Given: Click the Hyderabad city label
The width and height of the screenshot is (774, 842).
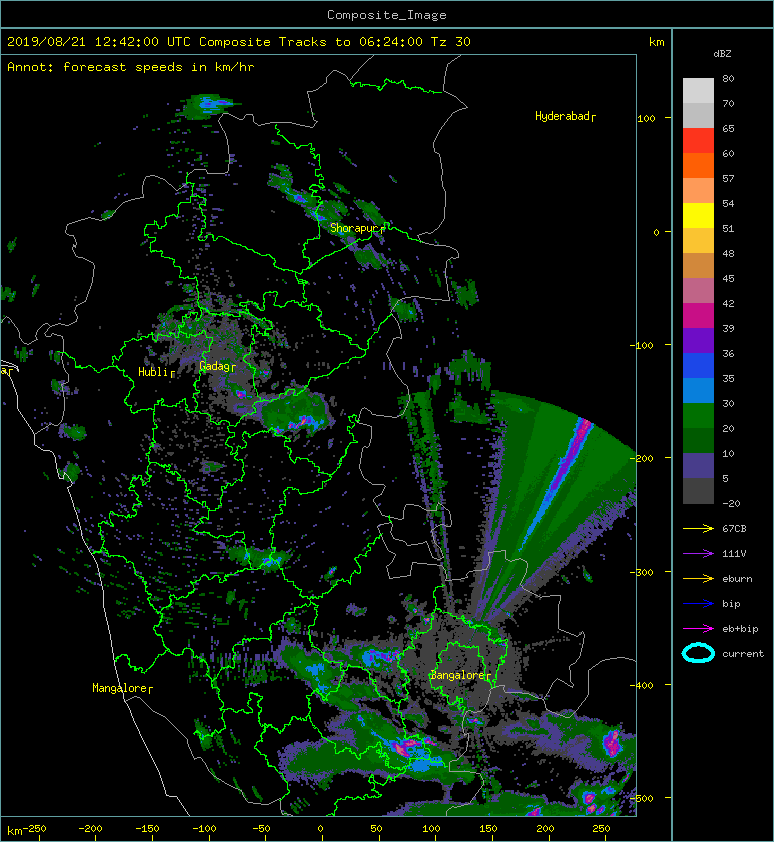Looking at the screenshot, I should coord(565,116).
